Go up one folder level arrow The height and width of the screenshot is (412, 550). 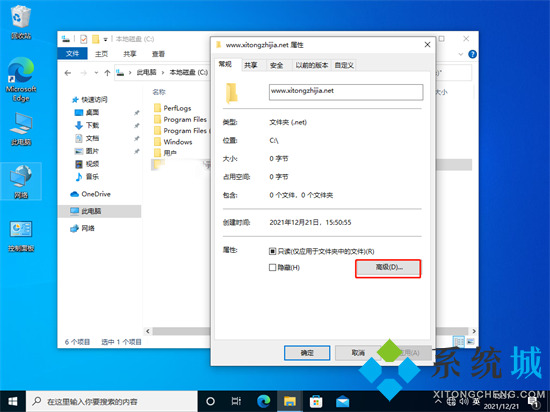107,73
